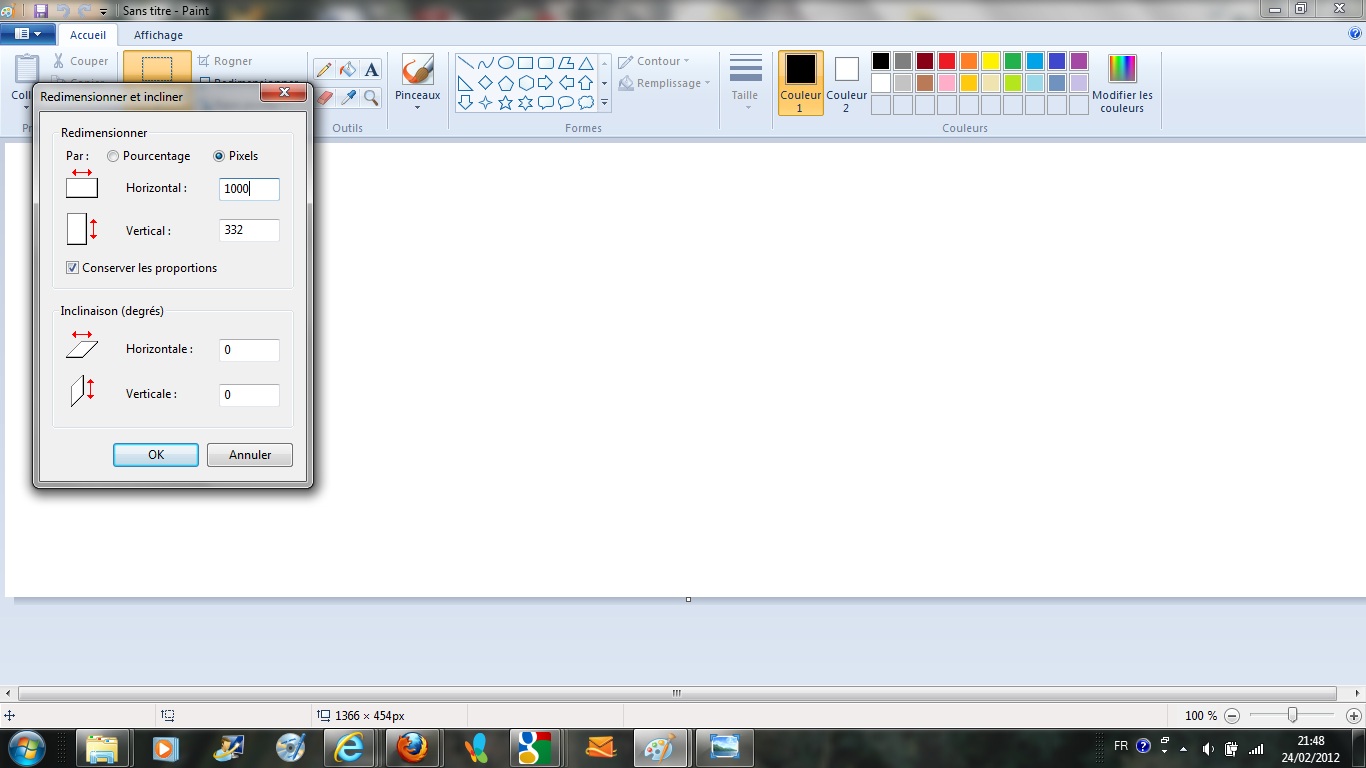Select the Pixels radio option
The width and height of the screenshot is (1366, 768).
[x=219, y=156]
